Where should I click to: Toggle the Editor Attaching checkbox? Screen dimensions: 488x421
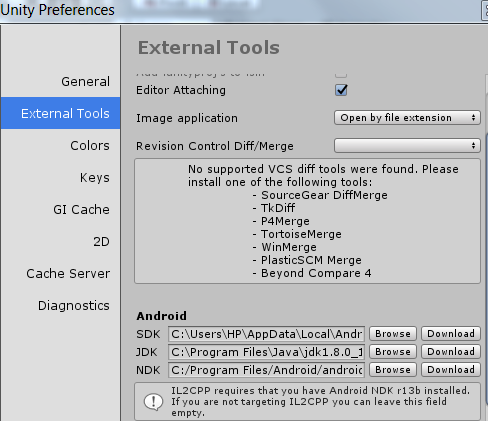[341, 90]
